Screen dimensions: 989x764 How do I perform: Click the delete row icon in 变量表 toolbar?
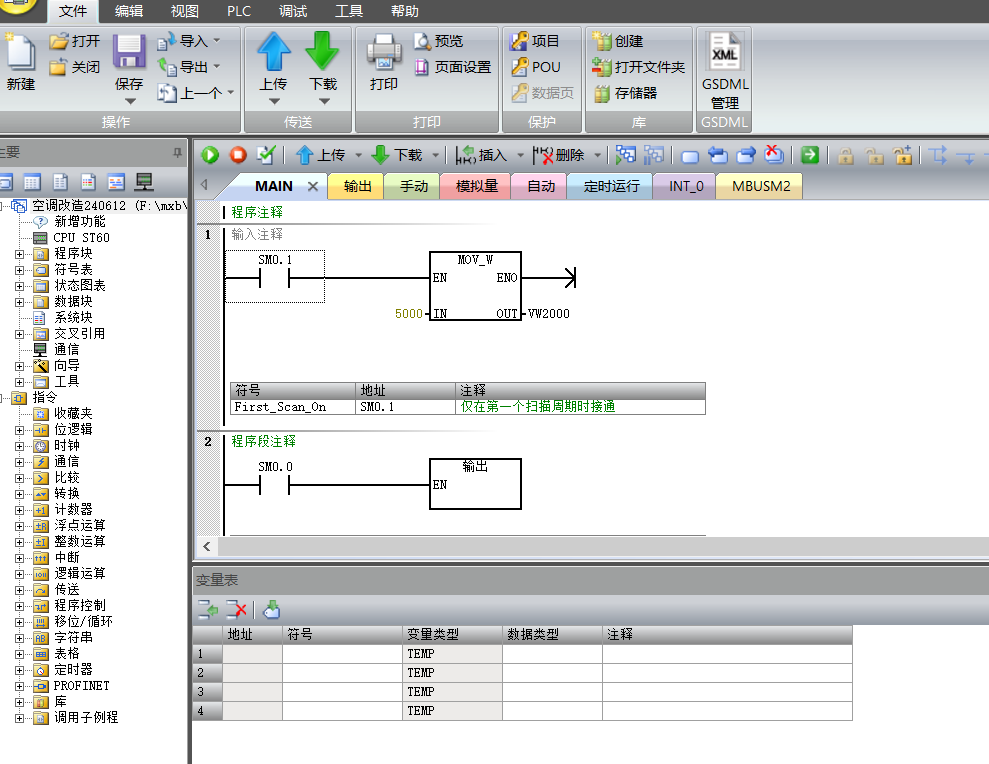(236, 609)
